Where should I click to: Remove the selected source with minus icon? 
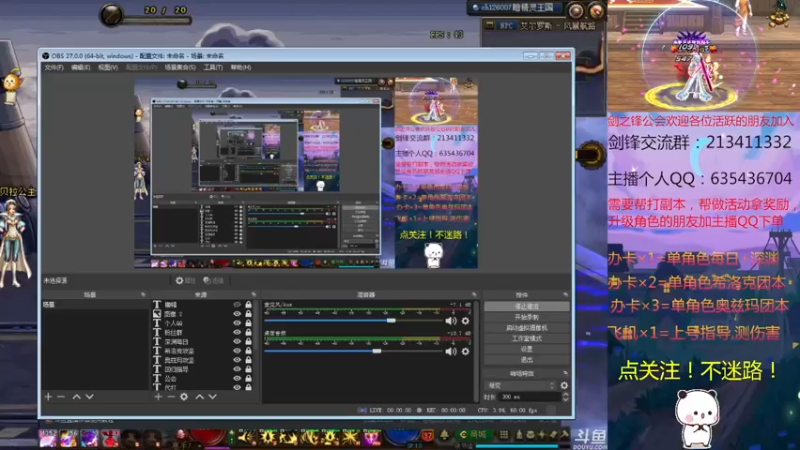[x=171, y=396]
